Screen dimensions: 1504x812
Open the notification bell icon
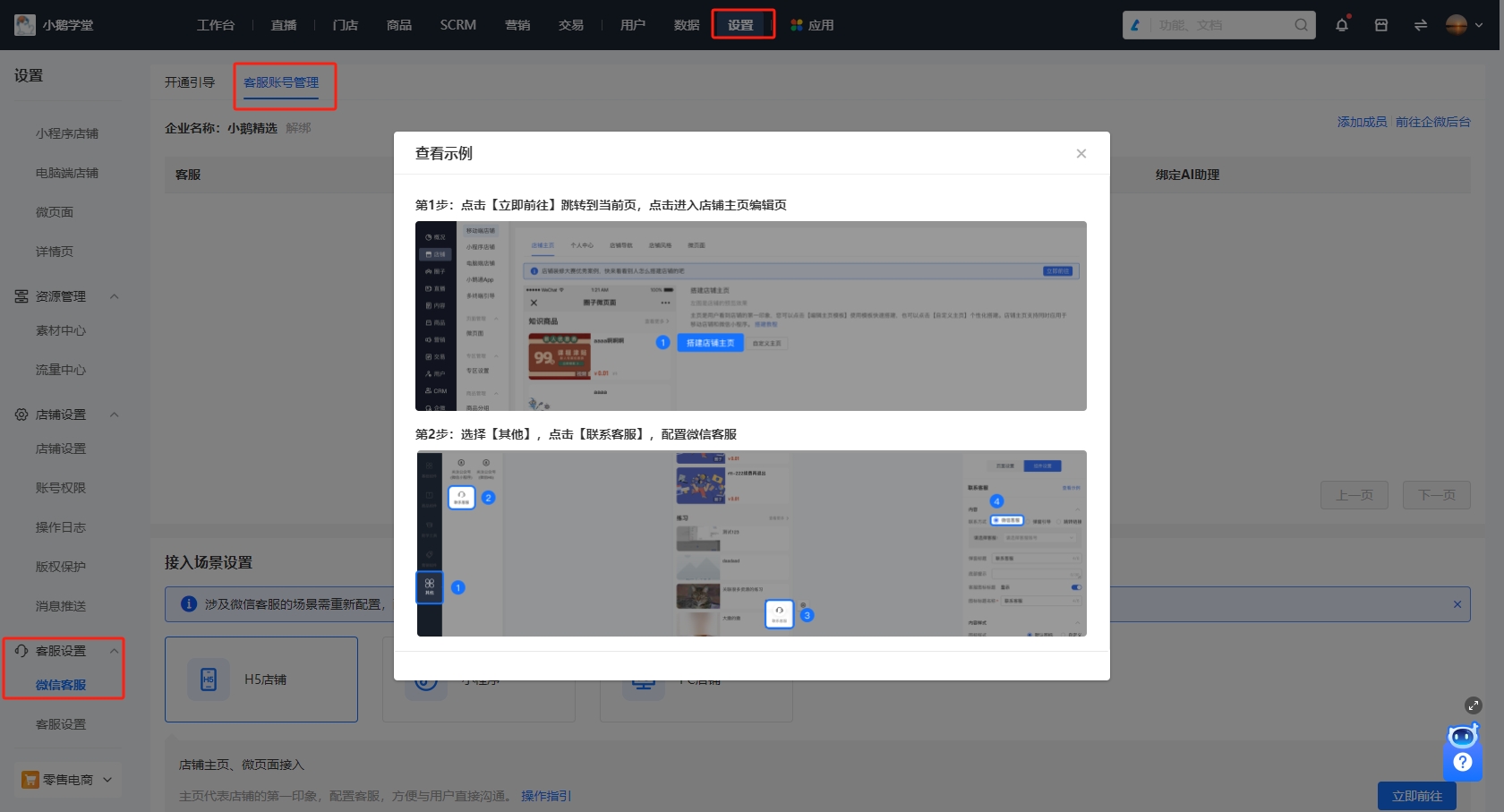[x=1341, y=24]
